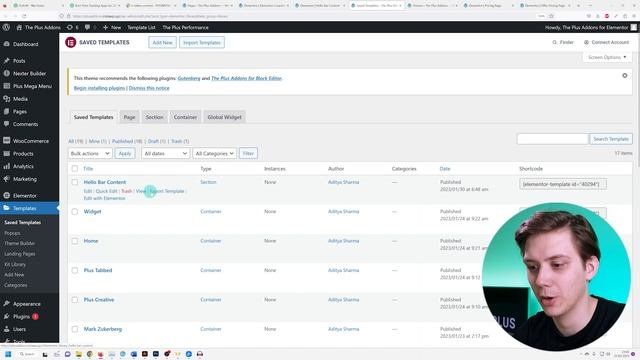Check the Hello Bar Content row checkbox
The image size is (640, 360).
click(x=75, y=182)
